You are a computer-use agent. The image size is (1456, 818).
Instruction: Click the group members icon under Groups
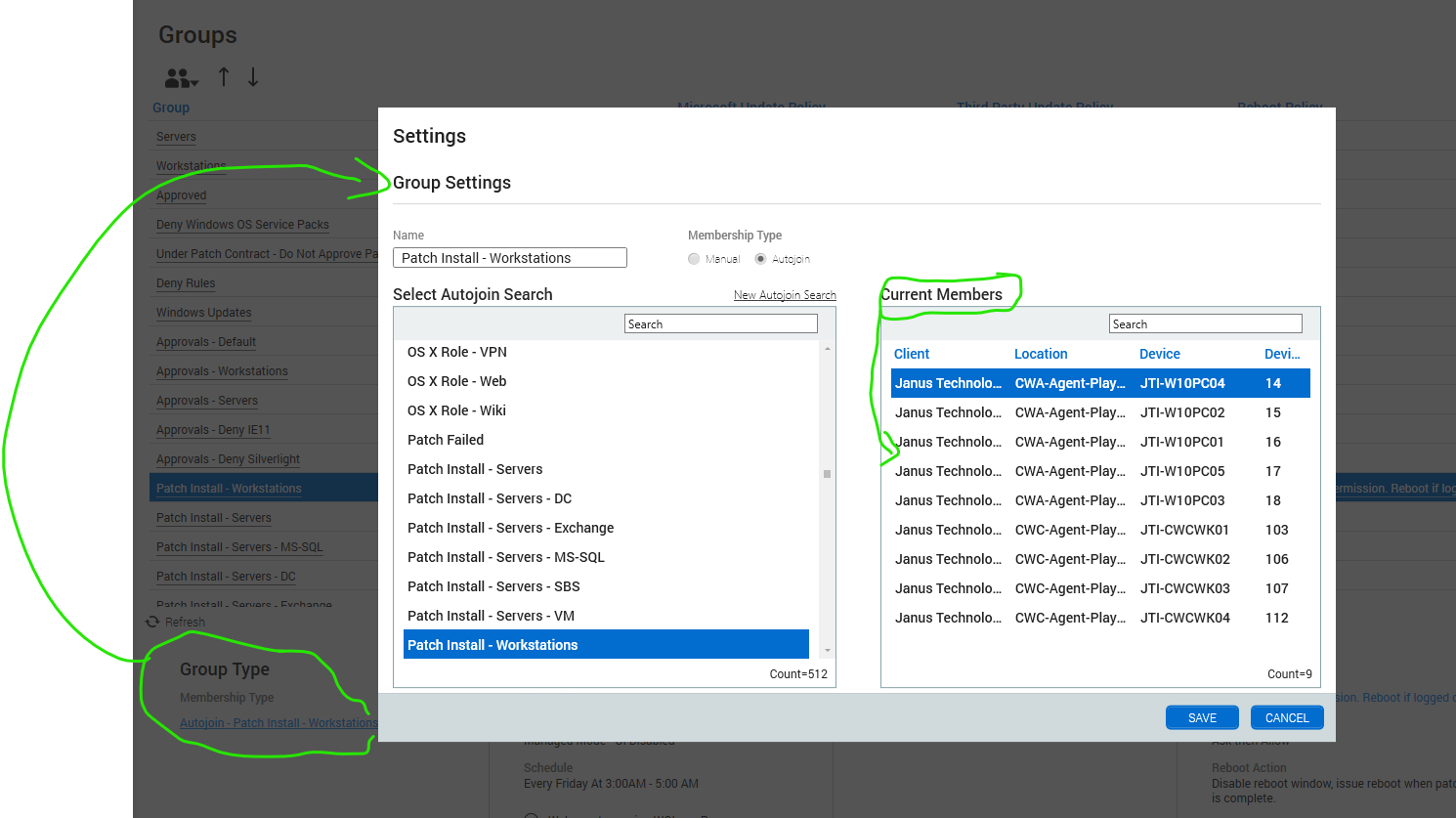(180, 78)
